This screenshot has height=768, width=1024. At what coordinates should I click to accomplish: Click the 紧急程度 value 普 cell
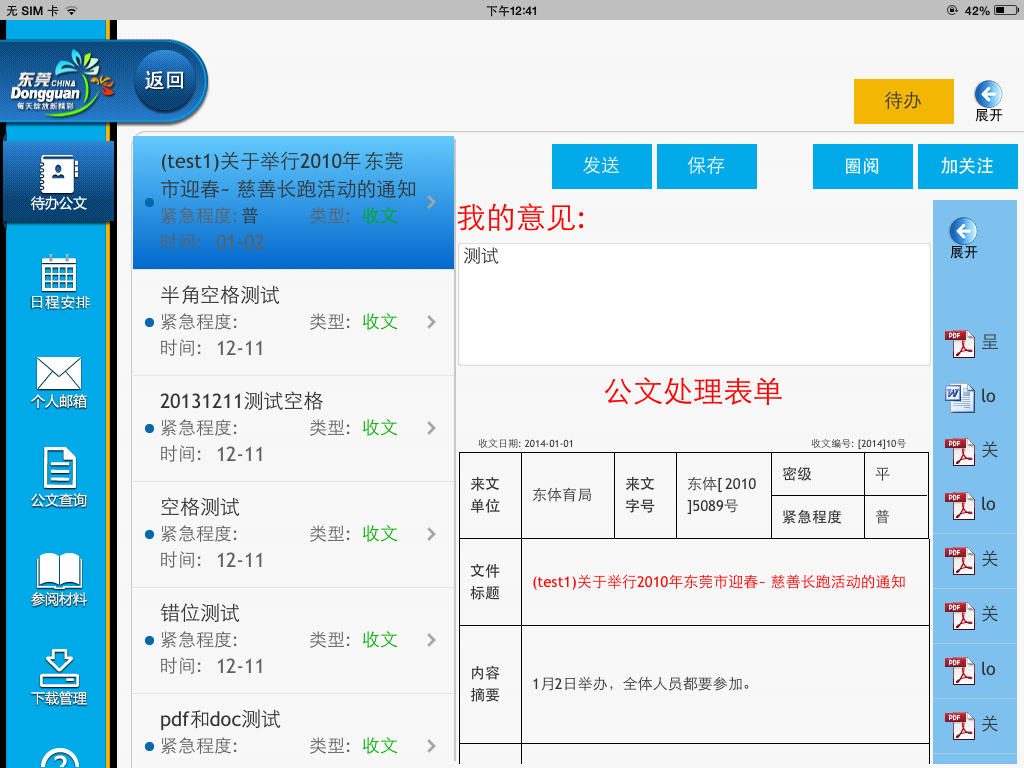tap(896, 517)
